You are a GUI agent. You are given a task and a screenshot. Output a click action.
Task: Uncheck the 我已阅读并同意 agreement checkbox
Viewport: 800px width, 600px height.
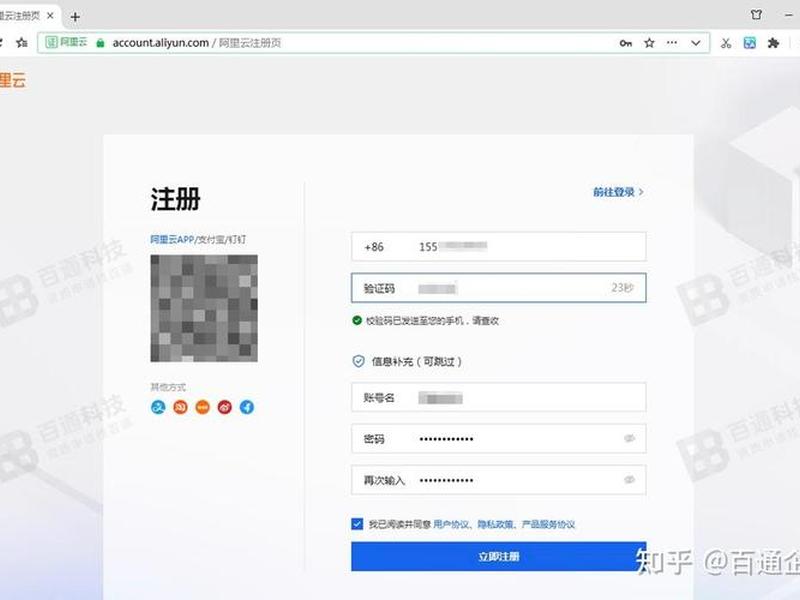coord(357,524)
